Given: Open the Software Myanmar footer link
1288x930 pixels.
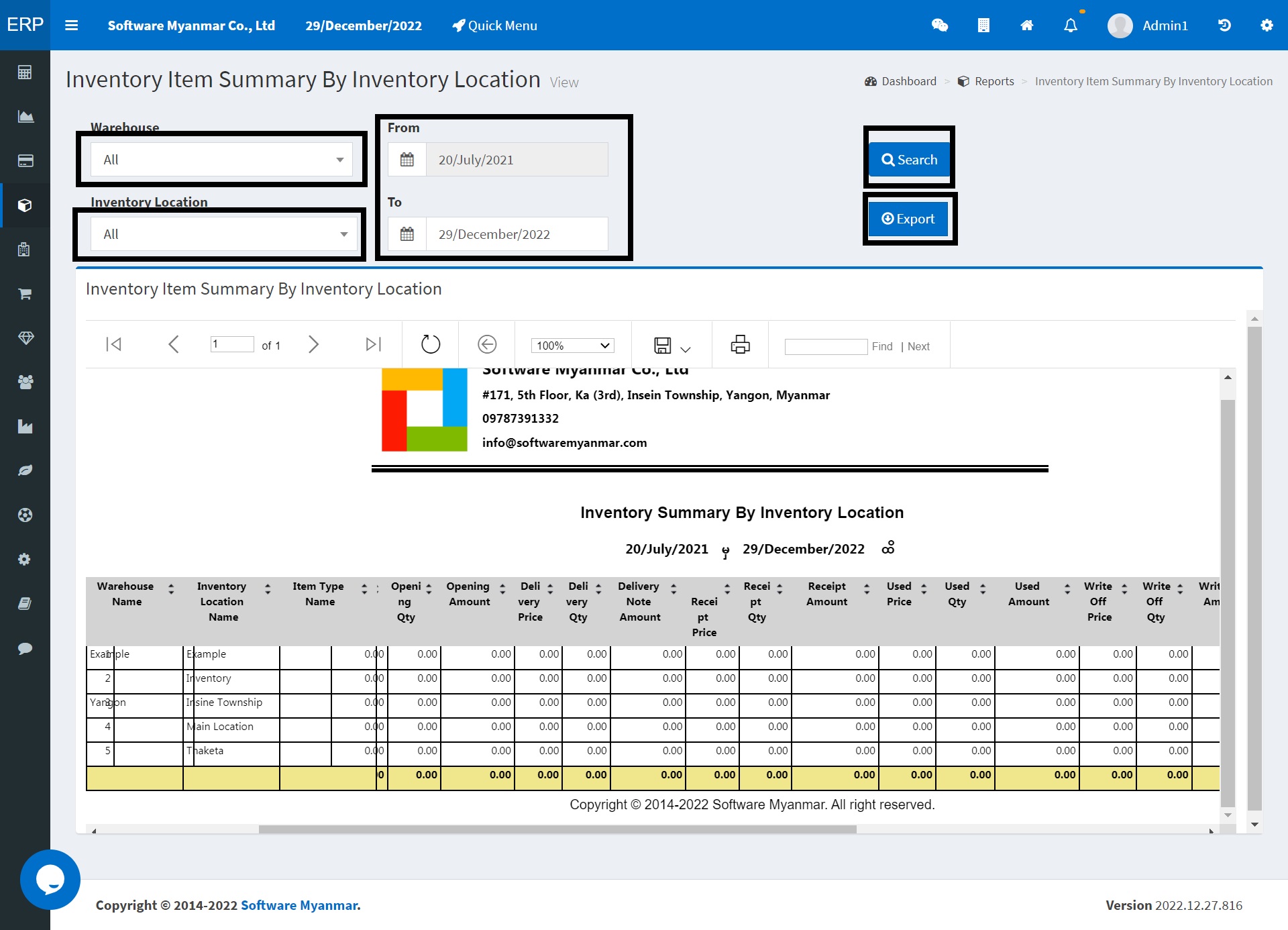Looking at the screenshot, I should coord(299,905).
